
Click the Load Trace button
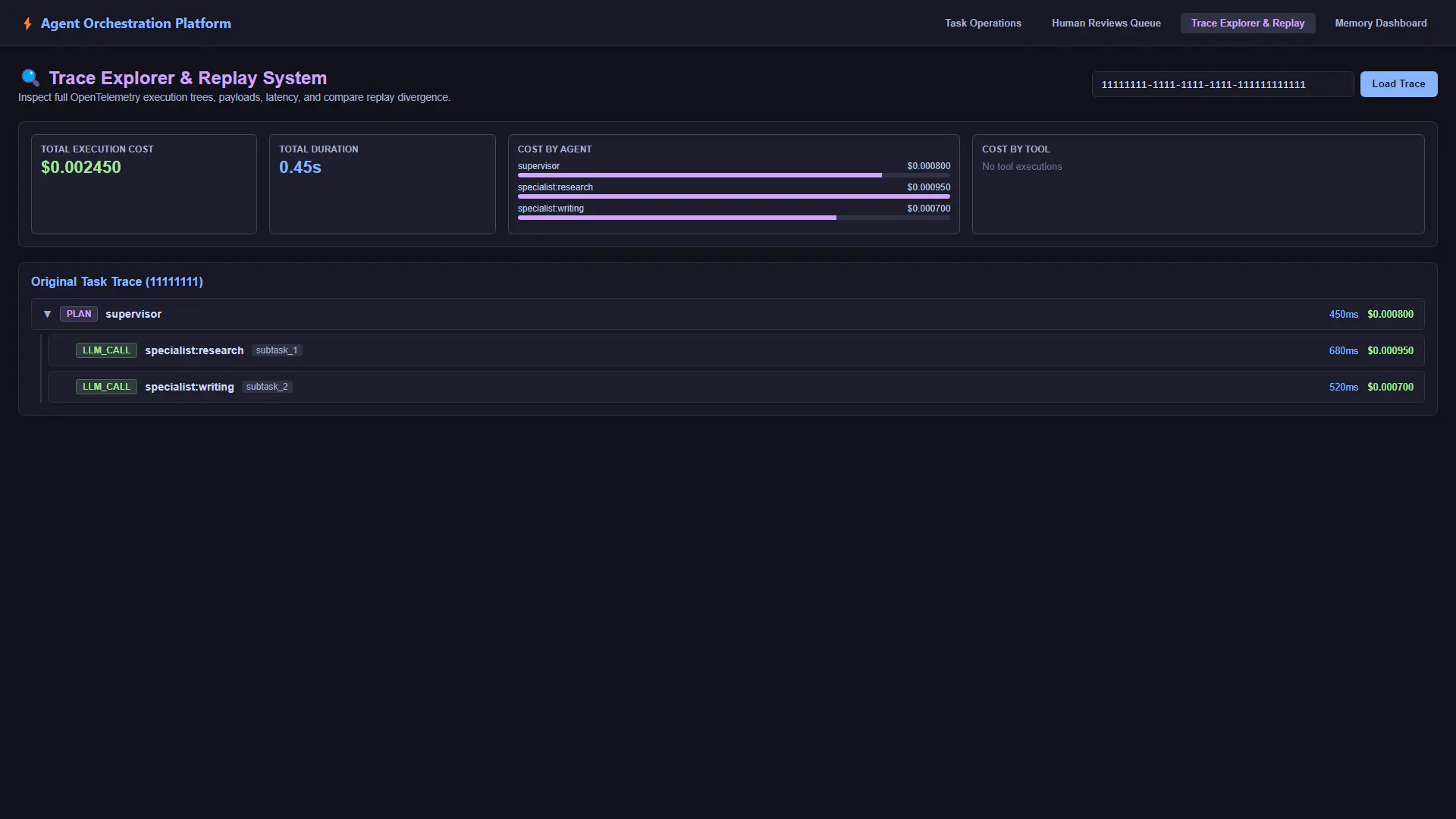(x=1398, y=84)
